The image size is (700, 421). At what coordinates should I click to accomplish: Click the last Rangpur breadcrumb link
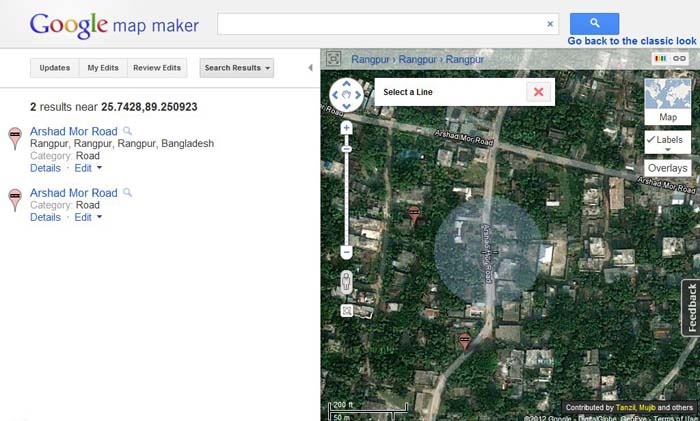point(465,59)
